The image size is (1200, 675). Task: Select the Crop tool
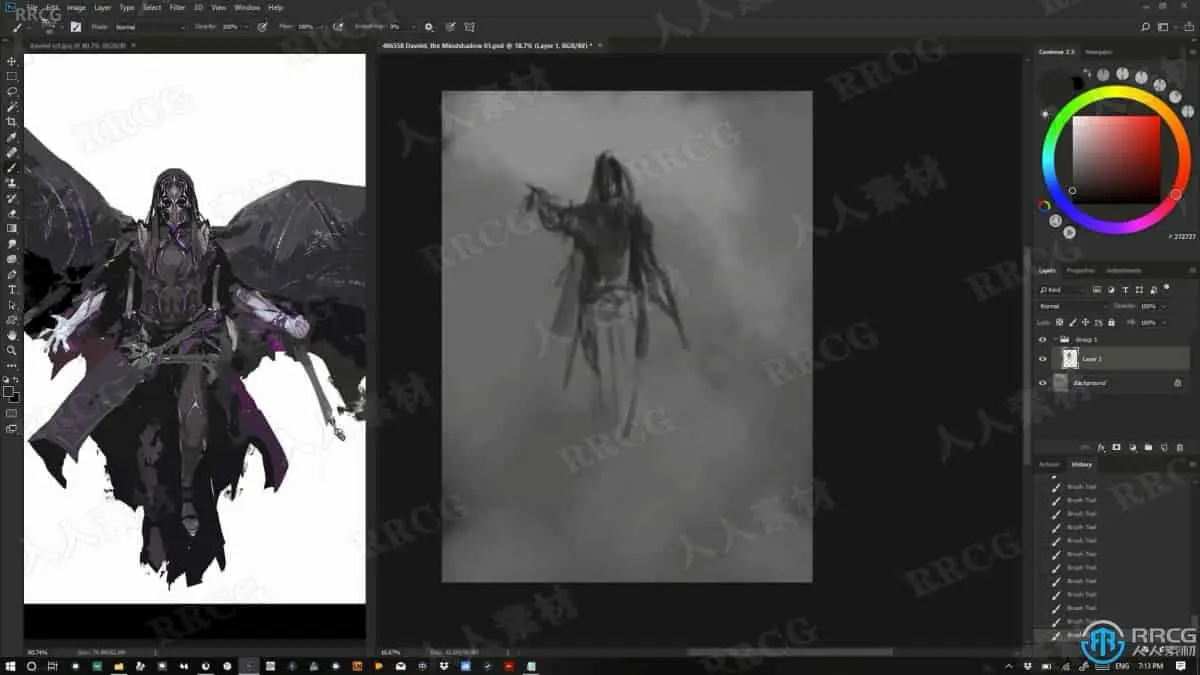pyautogui.click(x=12, y=122)
